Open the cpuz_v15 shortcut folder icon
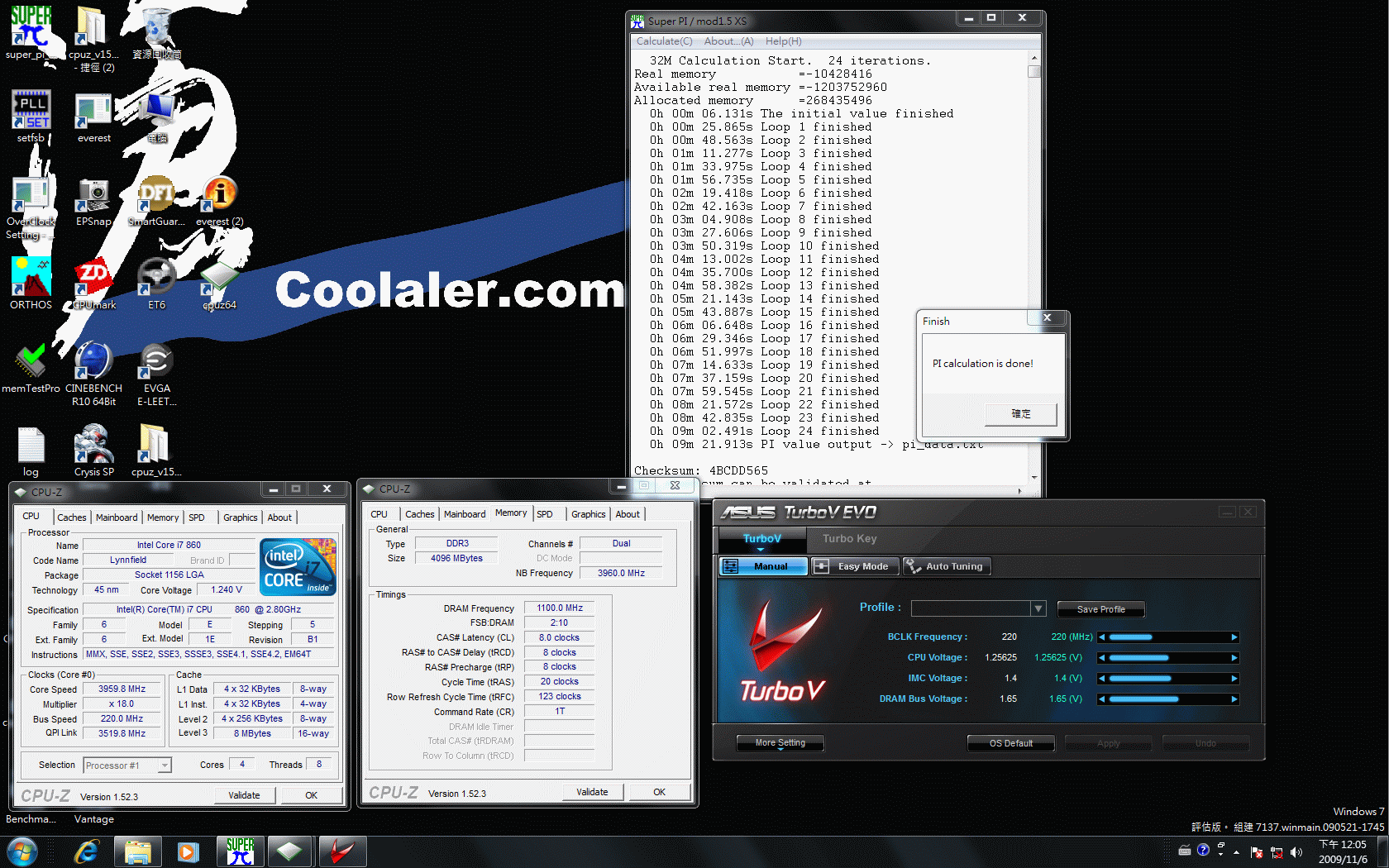 (93, 39)
